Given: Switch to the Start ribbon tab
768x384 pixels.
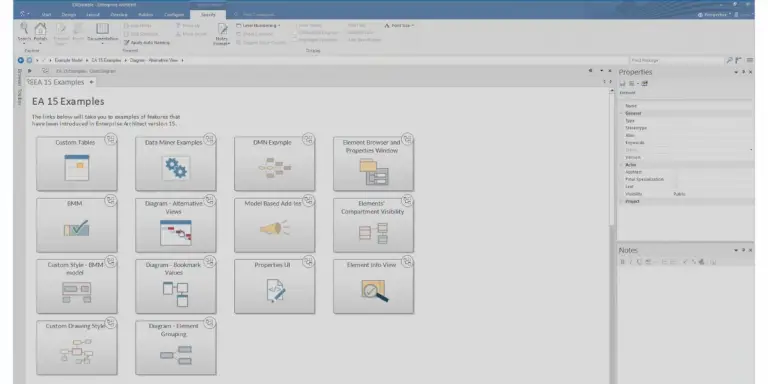Looking at the screenshot, I should [47, 15].
